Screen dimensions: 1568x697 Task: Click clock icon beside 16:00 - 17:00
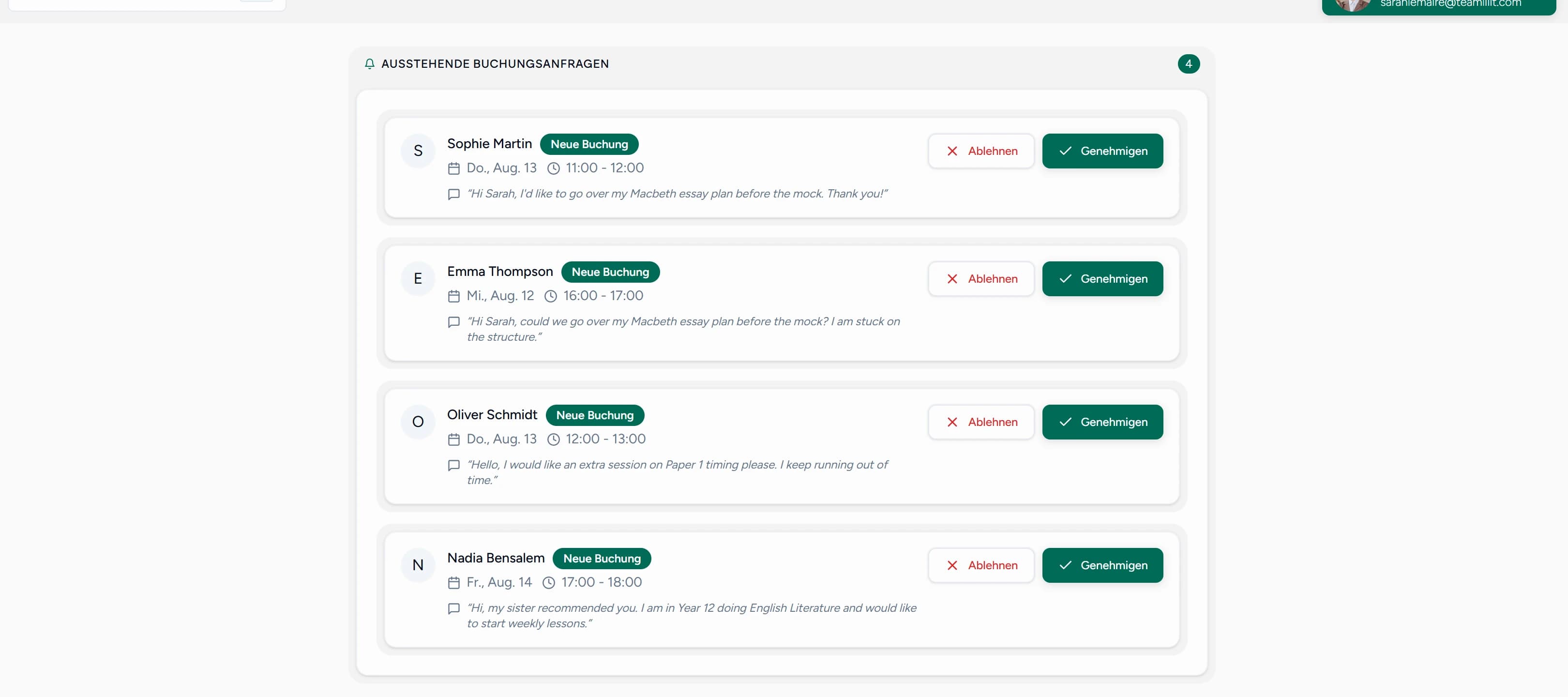point(550,296)
